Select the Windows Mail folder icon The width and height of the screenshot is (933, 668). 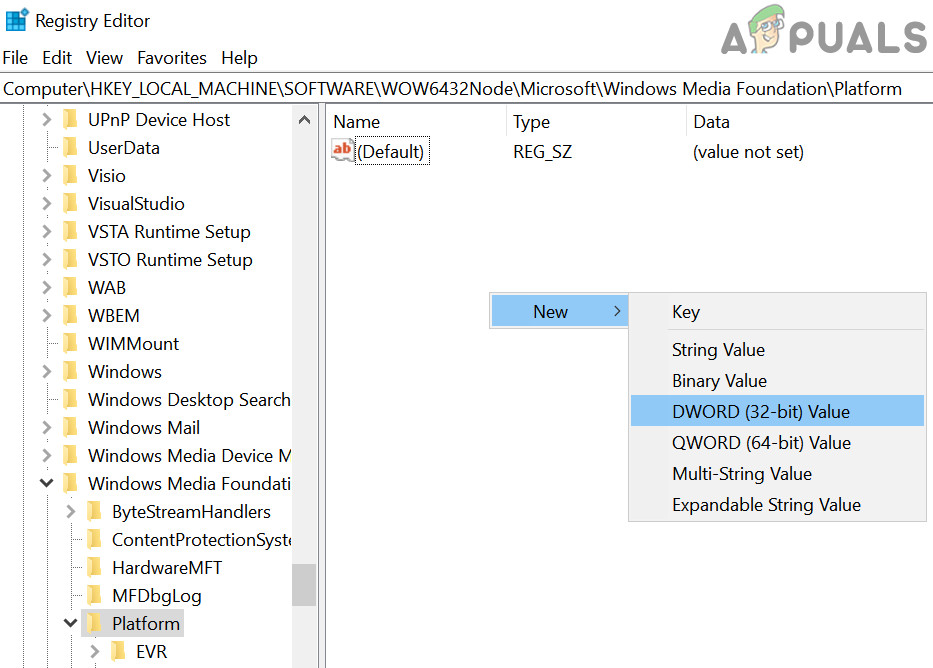pos(70,426)
